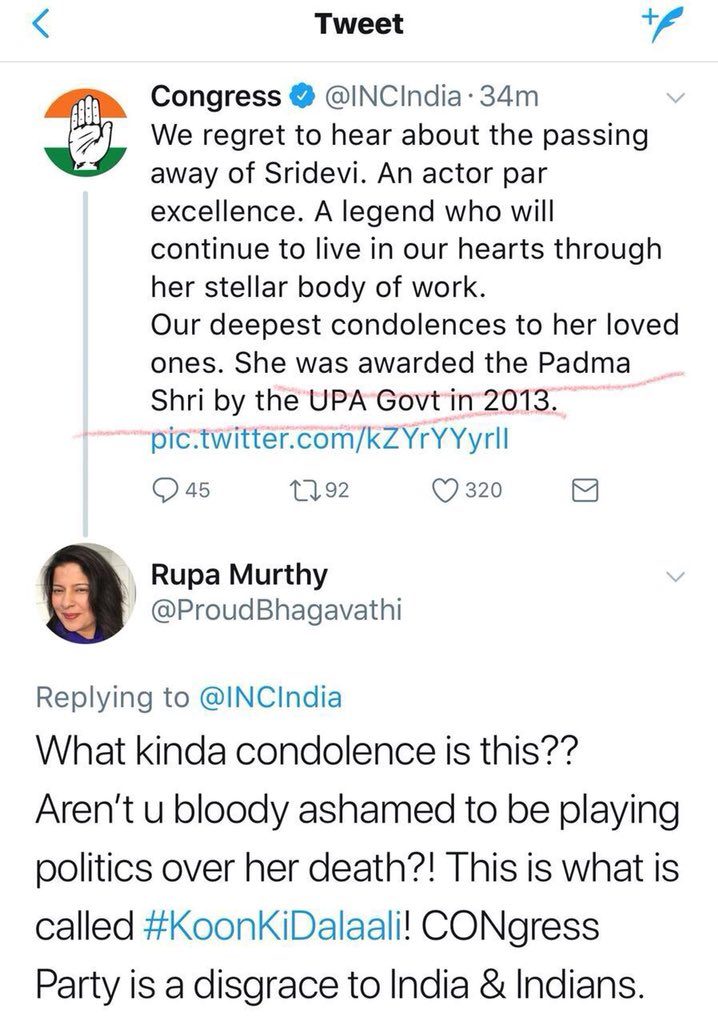Open the #KoonKiDalaali hashtag
718x1024 pixels.
[272, 926]
